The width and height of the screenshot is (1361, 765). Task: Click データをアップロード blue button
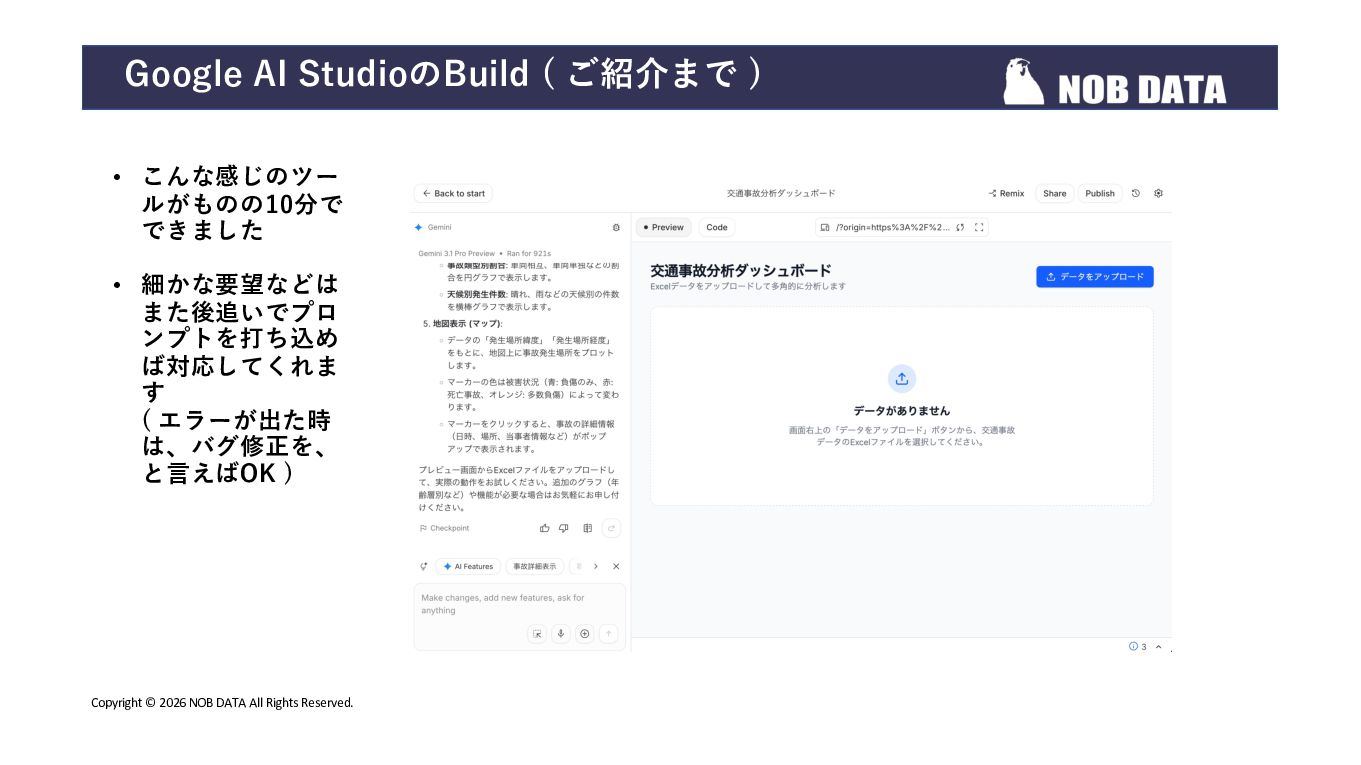[1095, 277]
